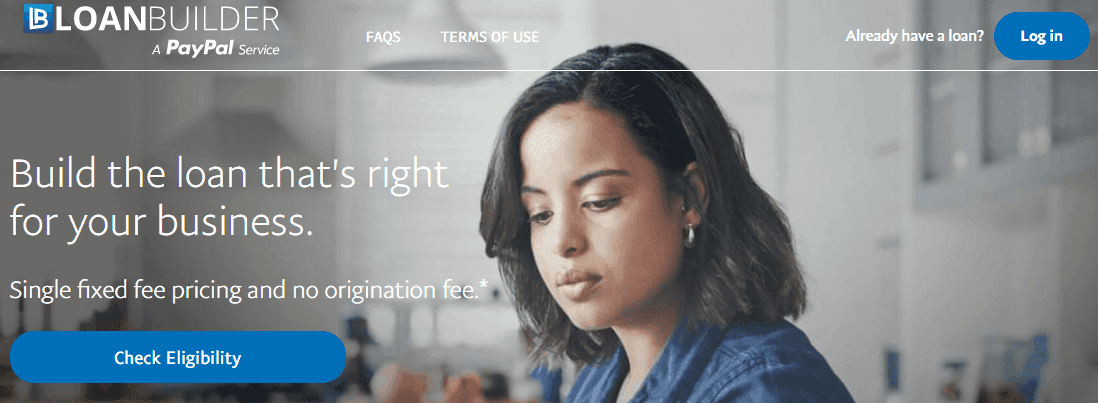Click the word 'Service' in the logo tagline
1098x403 pixels.
258,50
